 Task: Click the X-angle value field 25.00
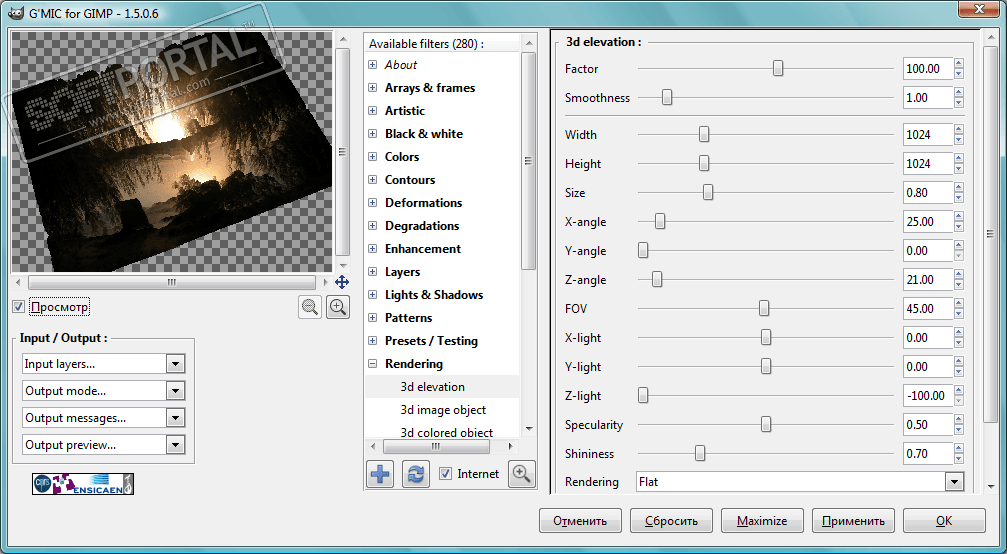(928, 221)
